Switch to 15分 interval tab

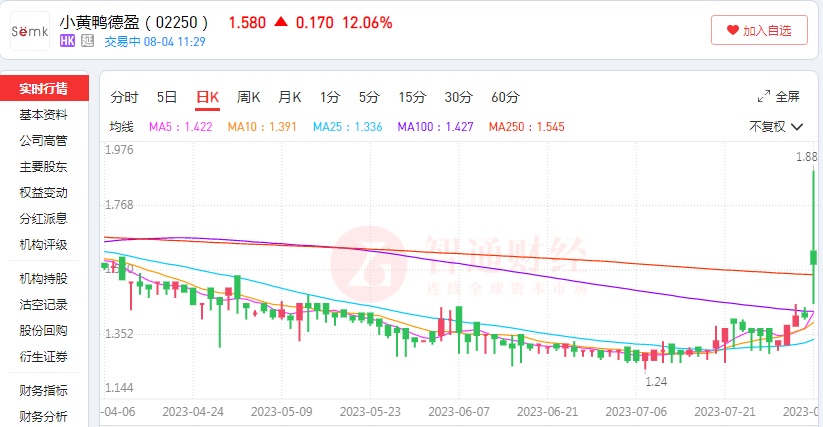pyautogui.click(x=412, y=97)
